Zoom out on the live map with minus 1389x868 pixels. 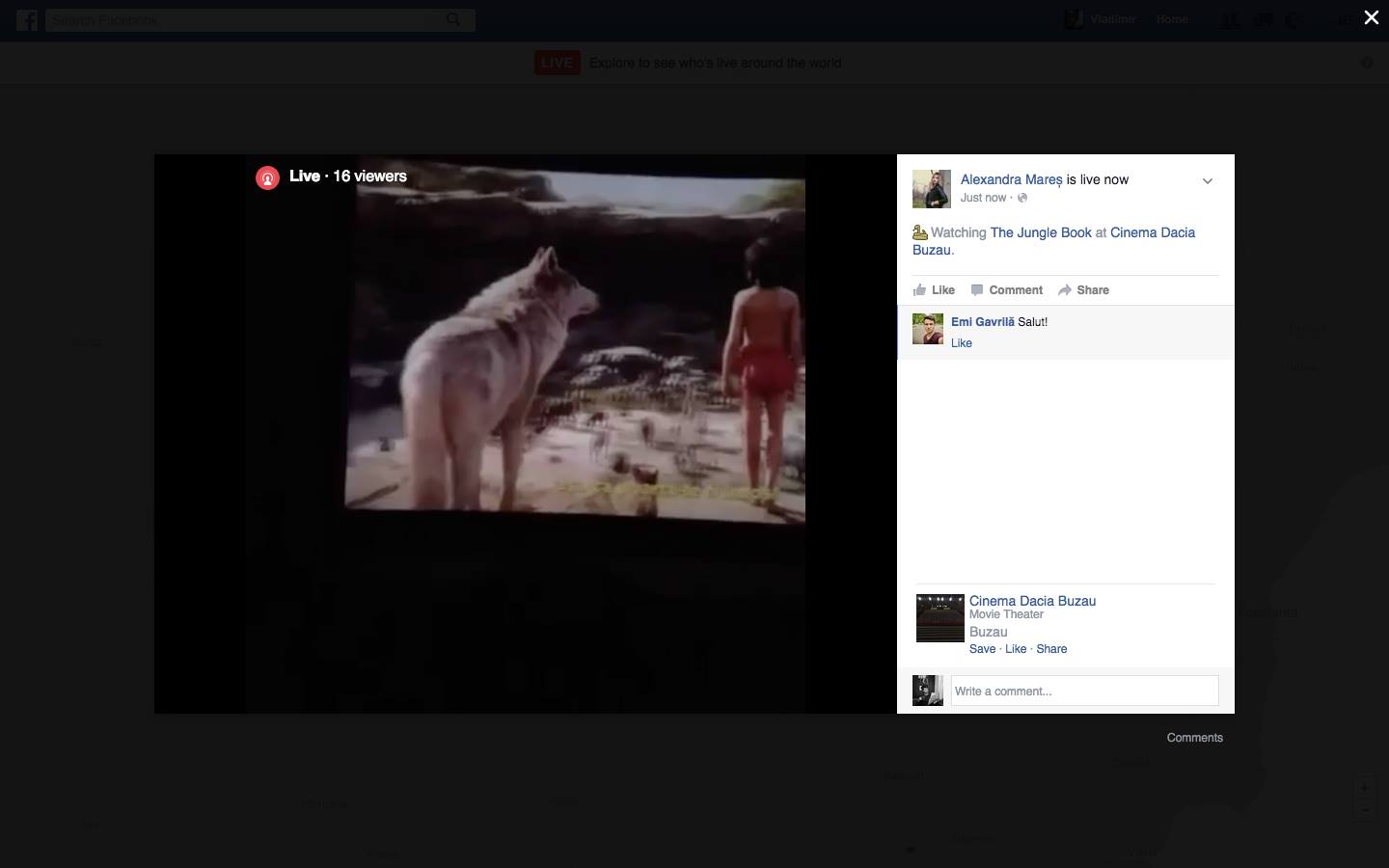pos(1364,810)
